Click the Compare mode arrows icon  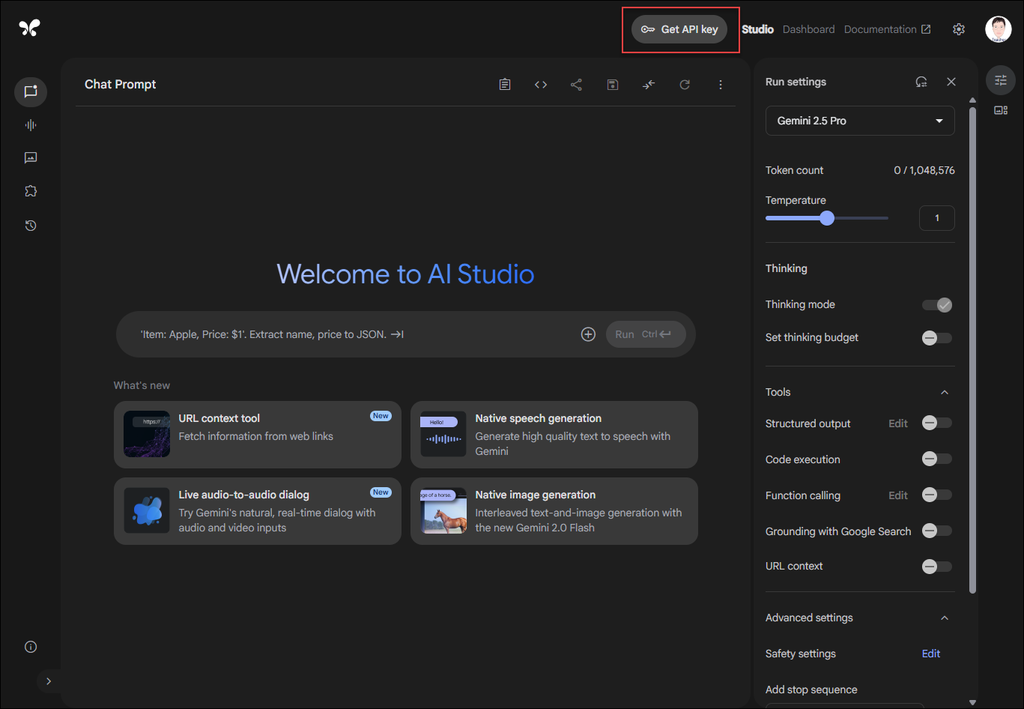click(x=648, y=84)
